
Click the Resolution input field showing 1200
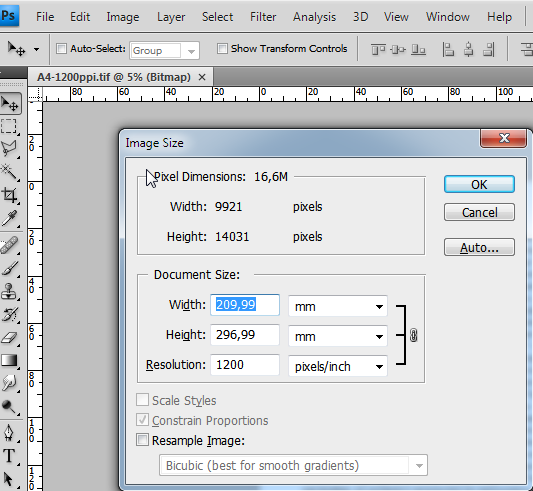tap(245, 365)
